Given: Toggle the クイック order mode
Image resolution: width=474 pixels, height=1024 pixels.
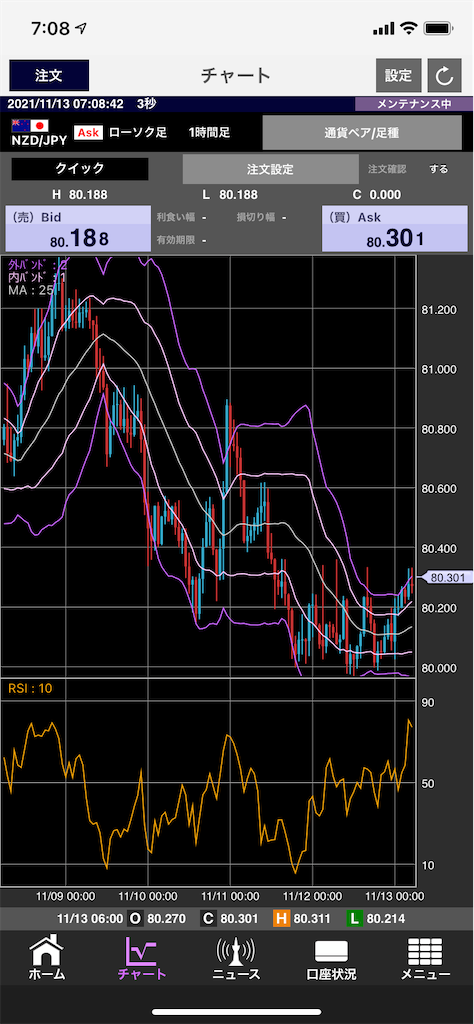Looking at the screenshot, I should [80, 168].
